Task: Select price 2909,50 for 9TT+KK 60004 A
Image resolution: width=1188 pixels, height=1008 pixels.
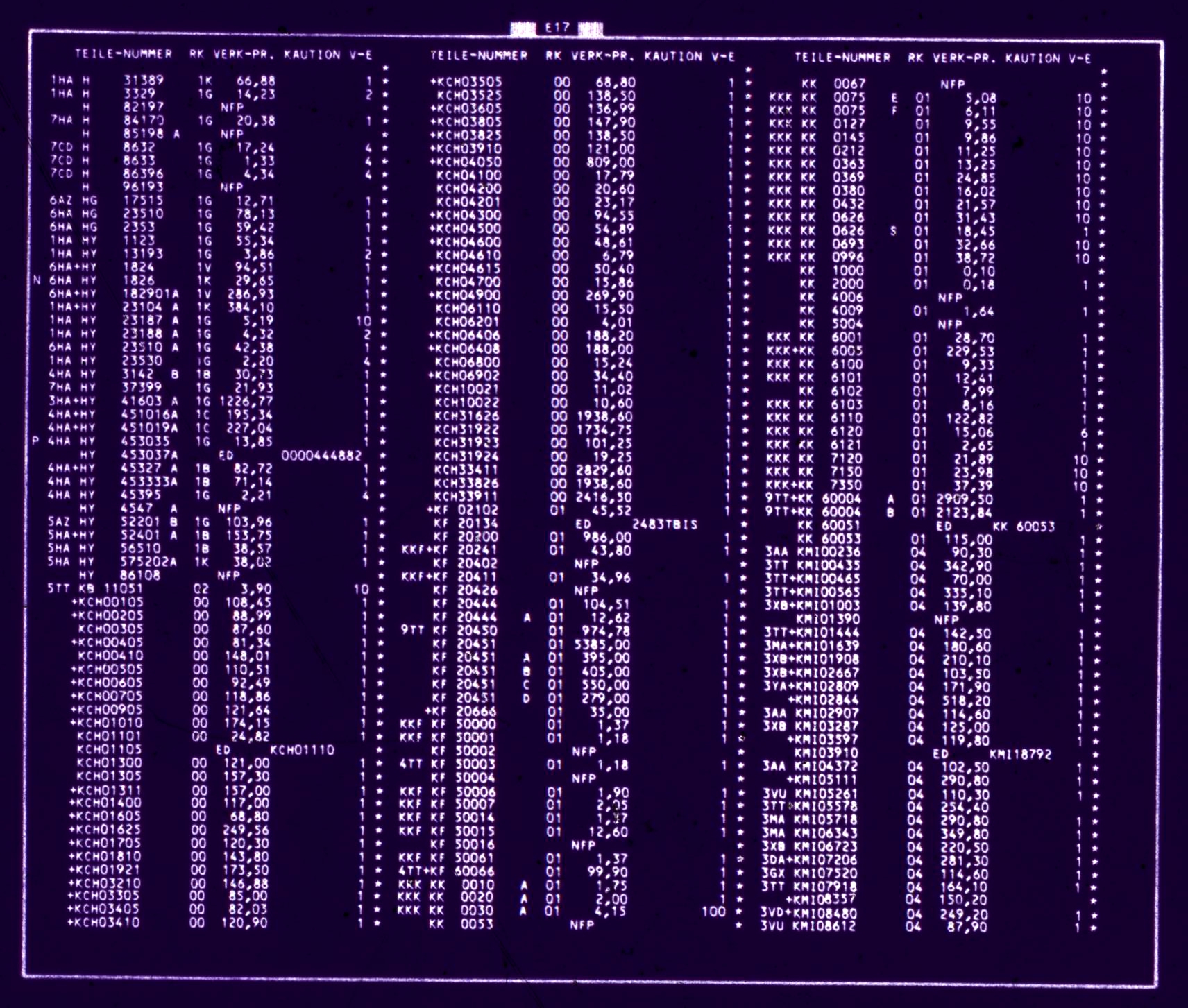Action: [965, 499]
